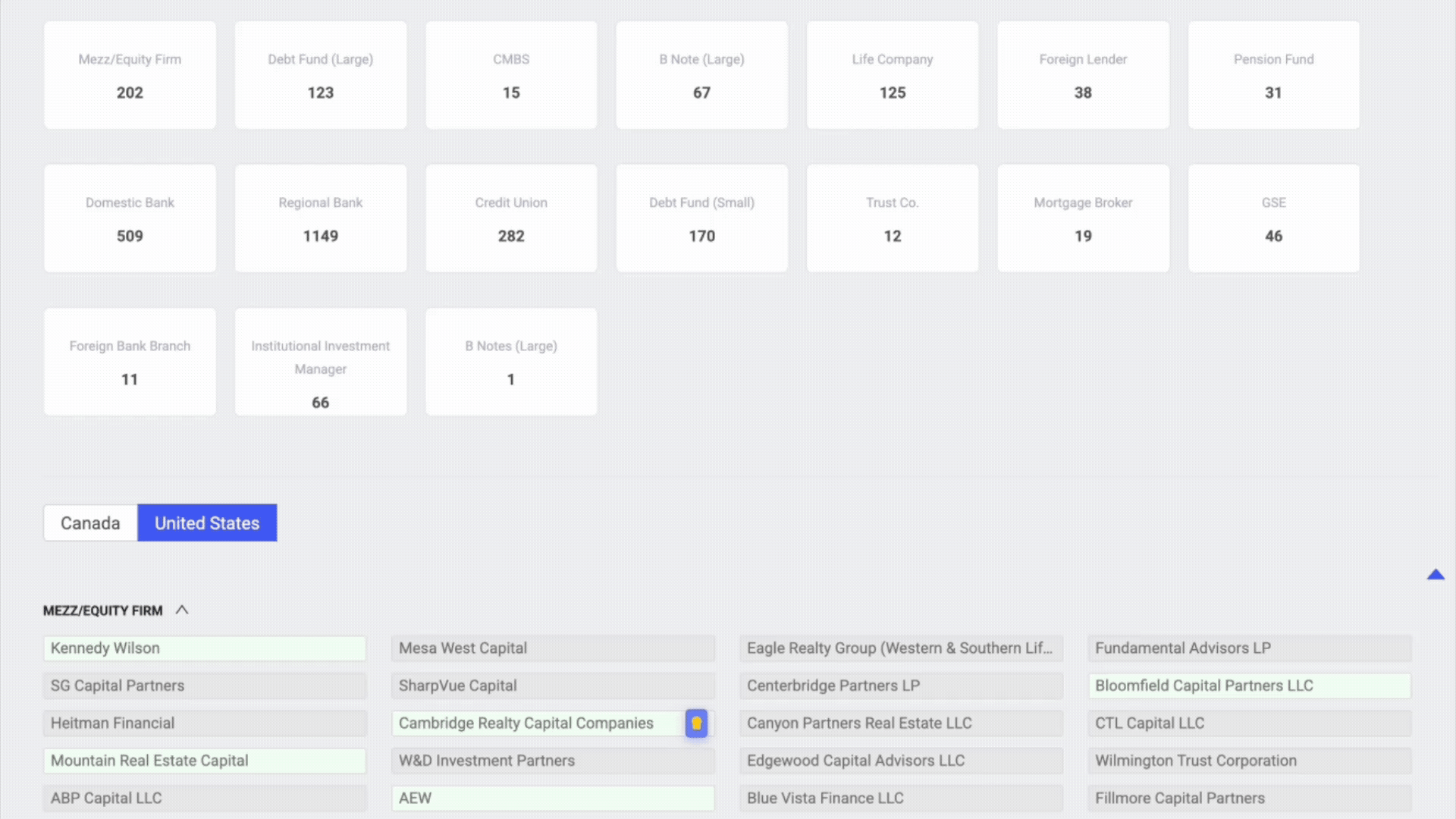The height and width of the screenshot is (819, 1456).
Task: Switch to the Canada tab
Action: pos(89,522)
